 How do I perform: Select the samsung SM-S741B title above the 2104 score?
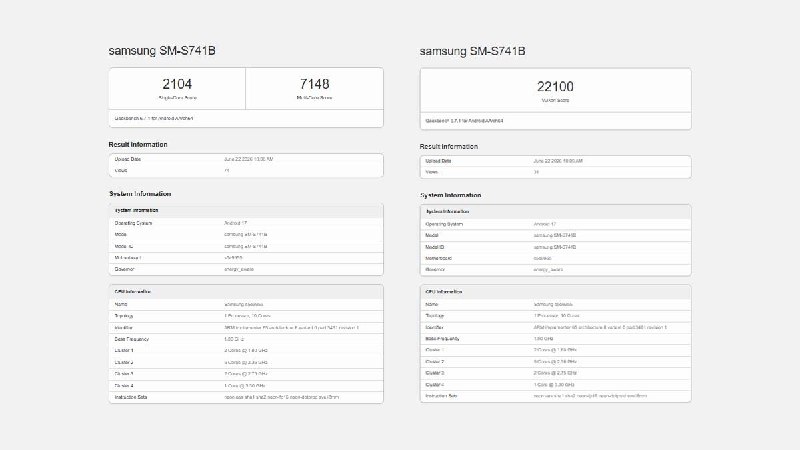[x=162, y=51]
